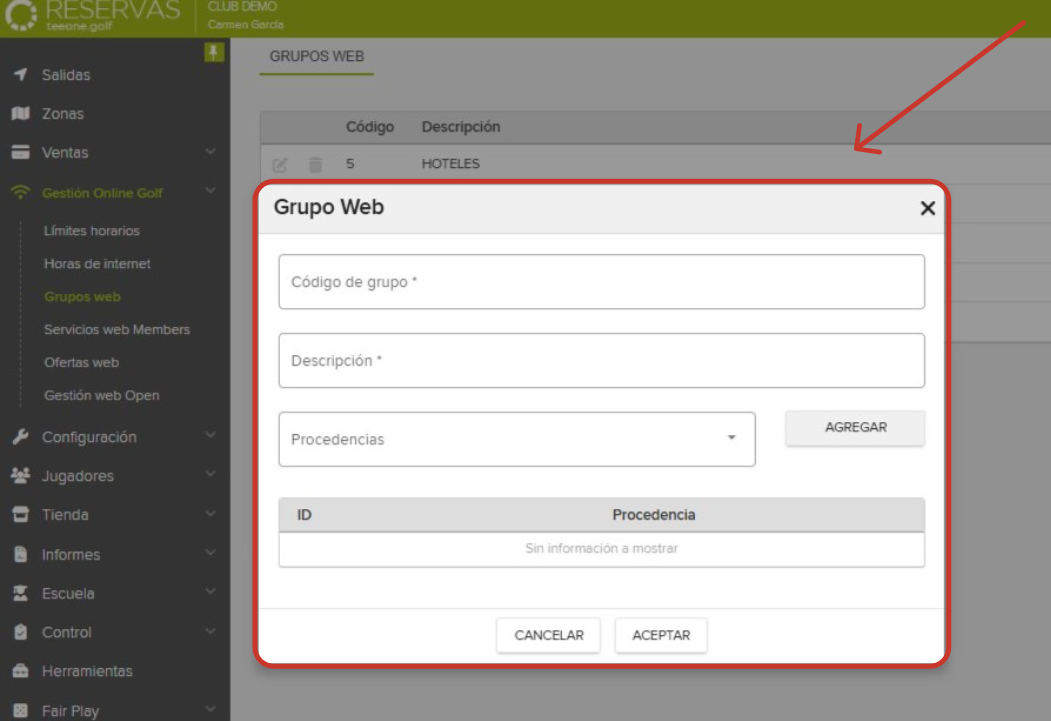Switch to the GRUPOS WEB tab

(x=316, y=57)
